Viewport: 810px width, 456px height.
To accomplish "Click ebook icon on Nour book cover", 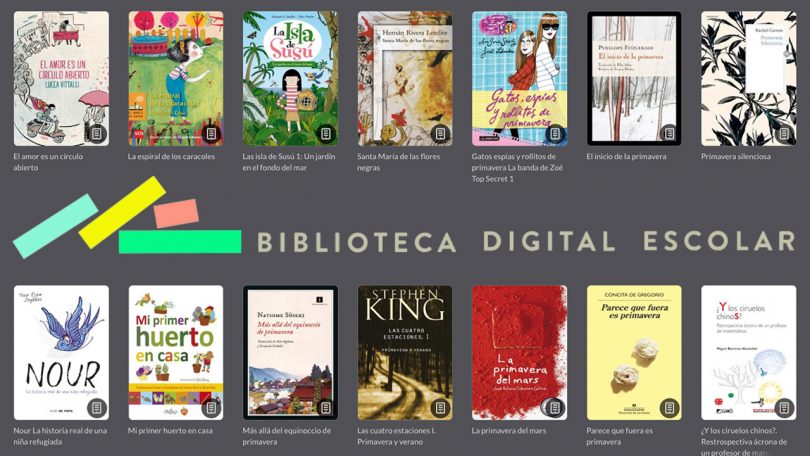I will coord(96,408).
